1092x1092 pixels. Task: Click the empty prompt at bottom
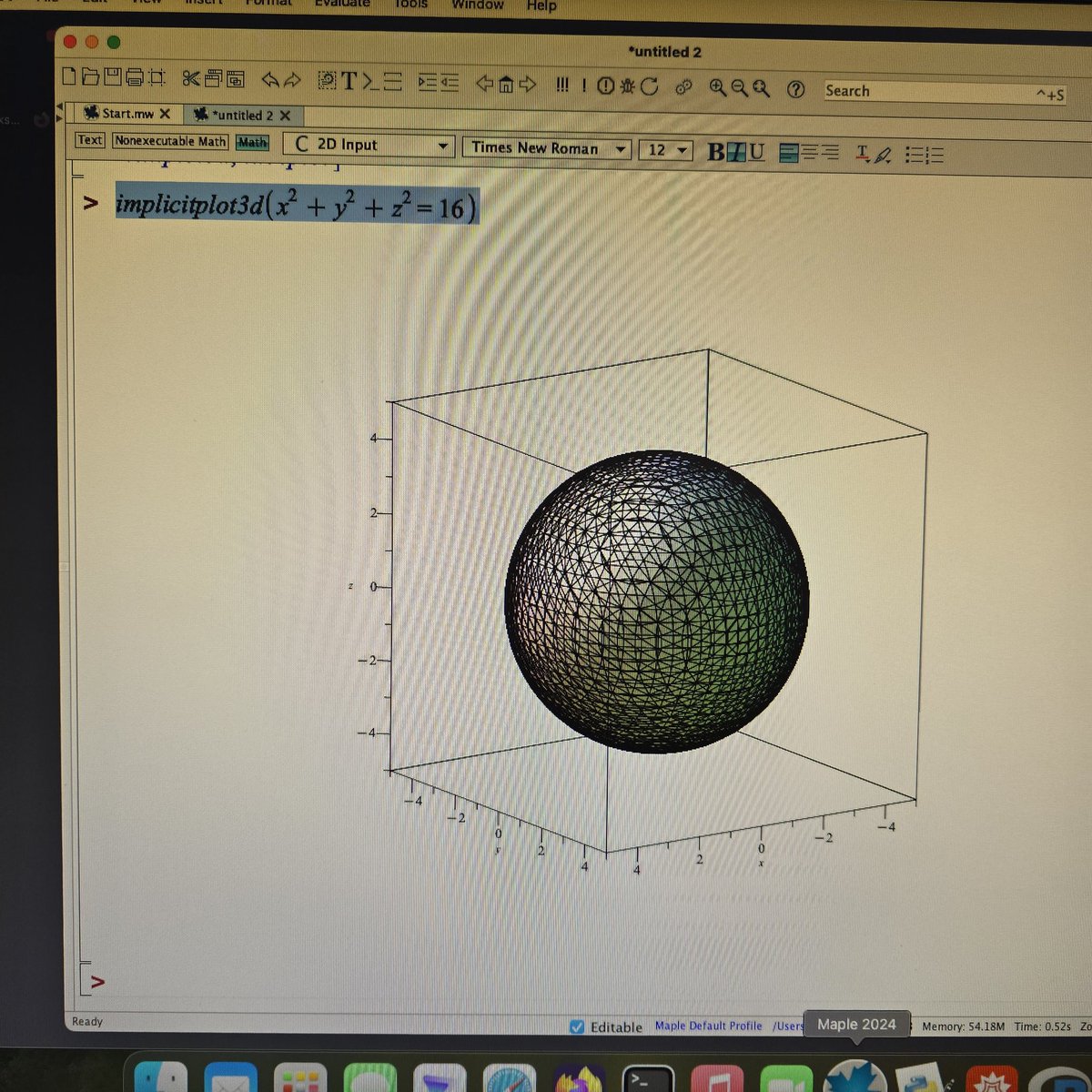click(x=98, y=982)
